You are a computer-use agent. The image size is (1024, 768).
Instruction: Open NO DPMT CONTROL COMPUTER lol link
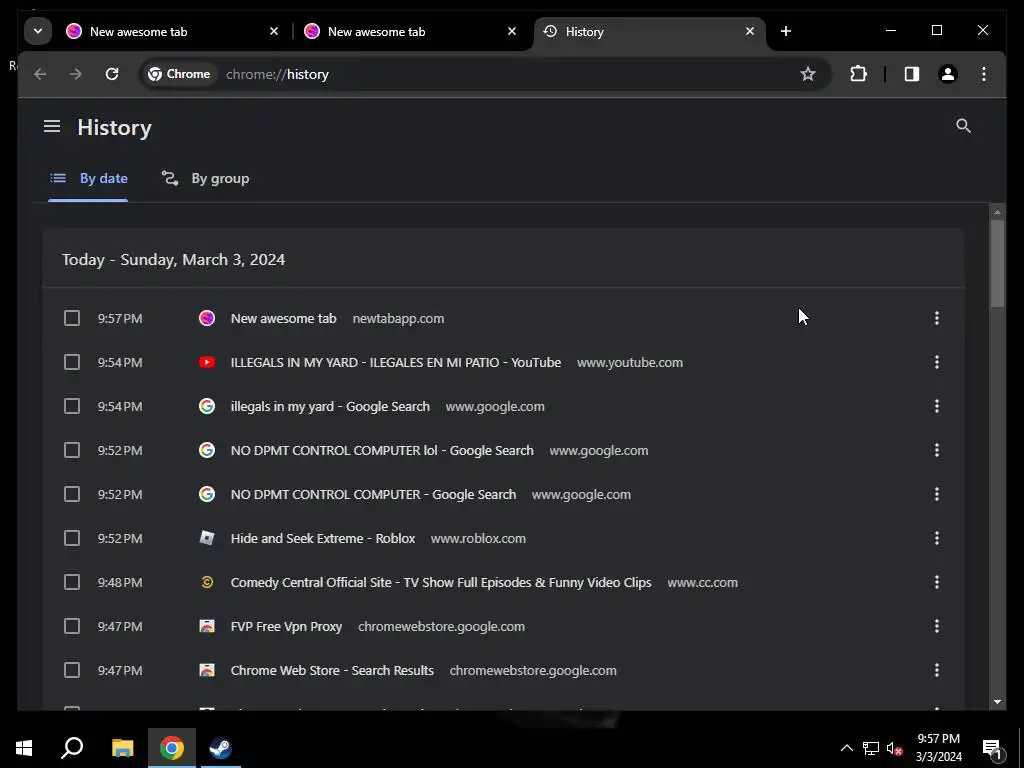click(382, 451)
